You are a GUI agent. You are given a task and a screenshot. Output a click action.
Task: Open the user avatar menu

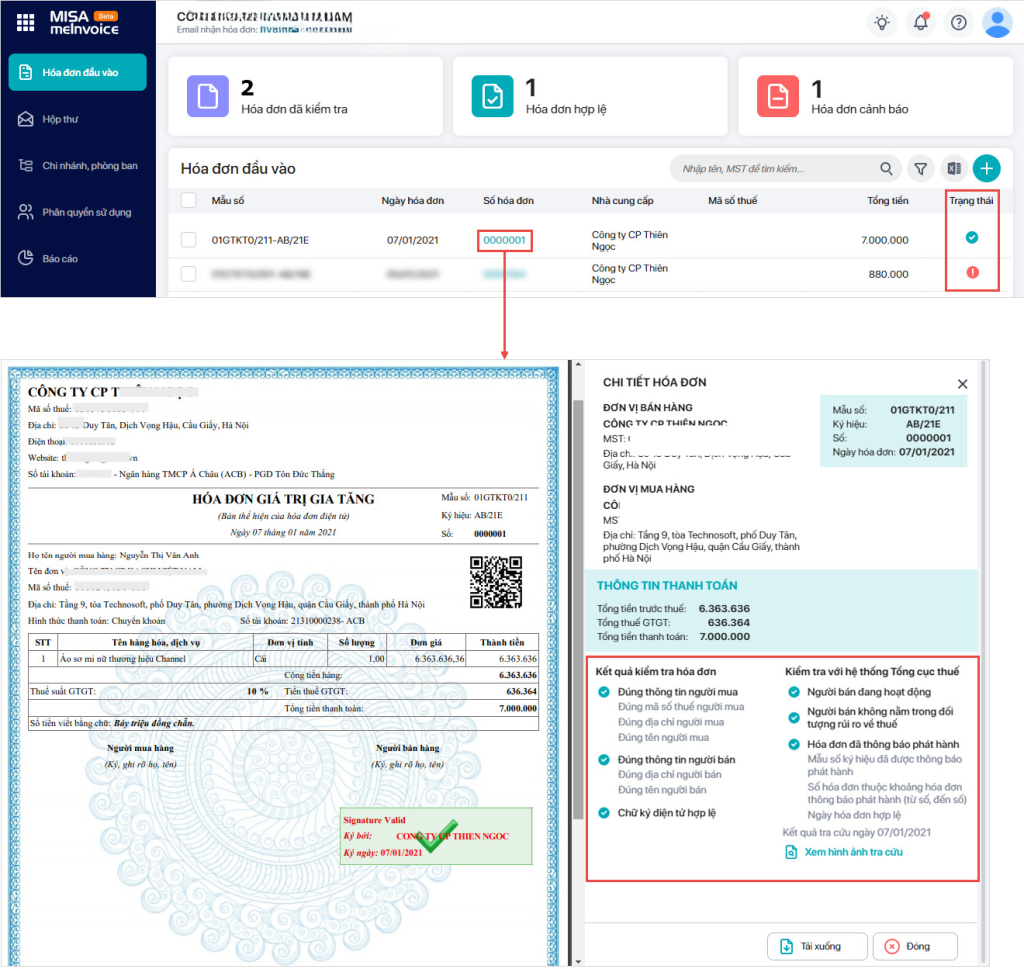click(x=997, y=23)
